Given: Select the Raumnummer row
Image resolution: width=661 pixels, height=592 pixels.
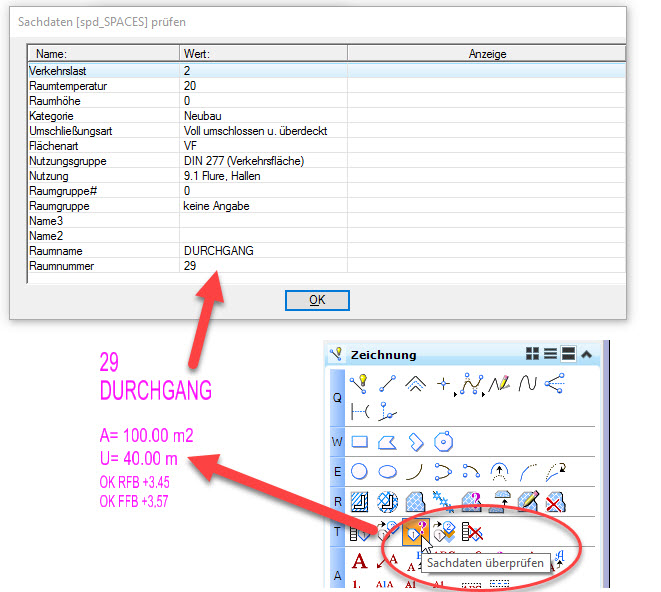Looking at the screenshot, I should 327,266.
